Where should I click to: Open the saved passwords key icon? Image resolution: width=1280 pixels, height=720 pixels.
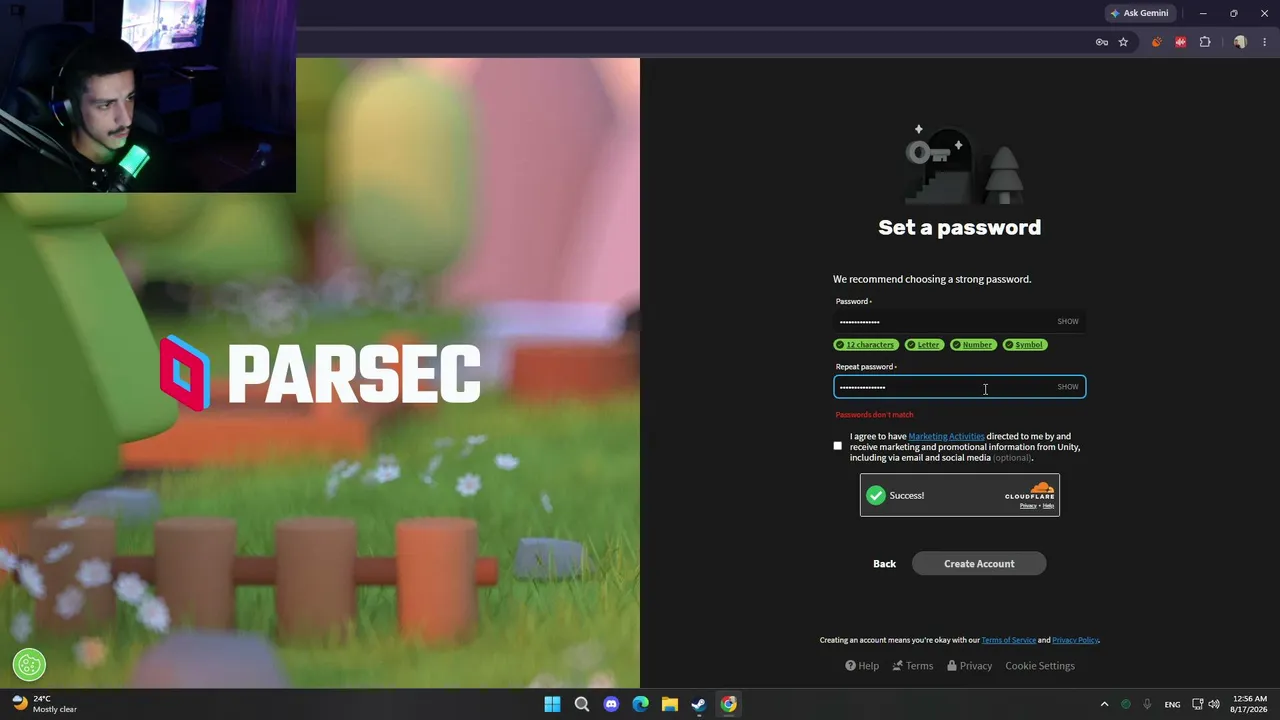click(x=1102, y=42)
